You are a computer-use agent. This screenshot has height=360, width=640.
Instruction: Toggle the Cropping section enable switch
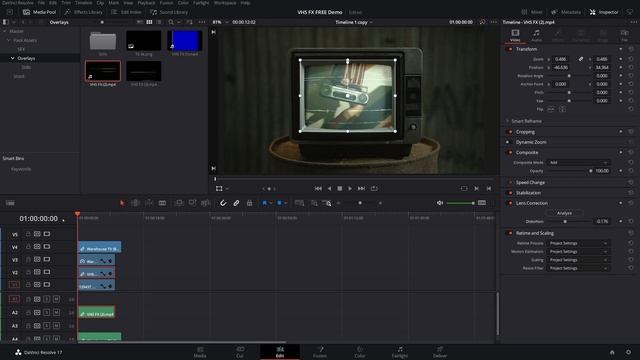click(510, 132)
